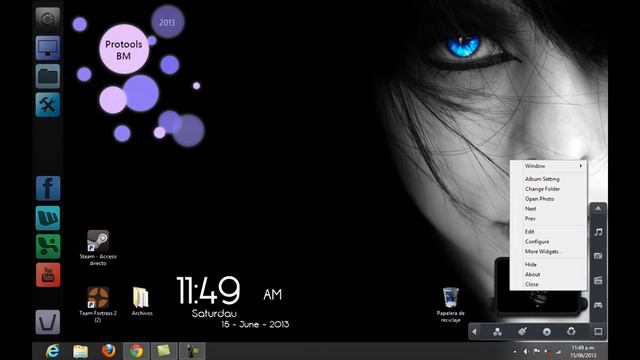Click the screen/display icon at the widget bar corner
Viewport: 640px width, 360px height.
click(598, 331)
